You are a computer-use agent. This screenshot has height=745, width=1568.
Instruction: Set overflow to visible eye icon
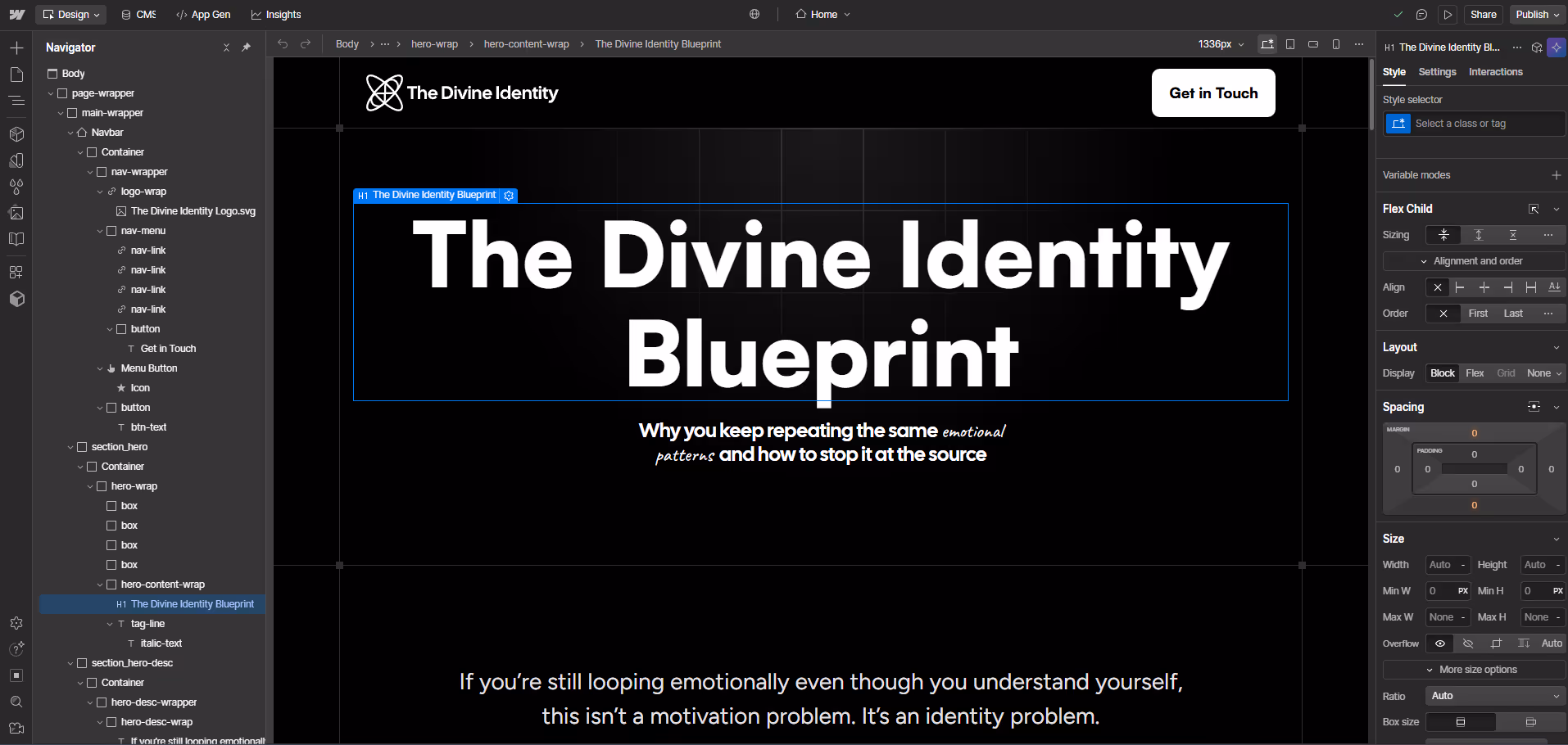pos(1439,643)
